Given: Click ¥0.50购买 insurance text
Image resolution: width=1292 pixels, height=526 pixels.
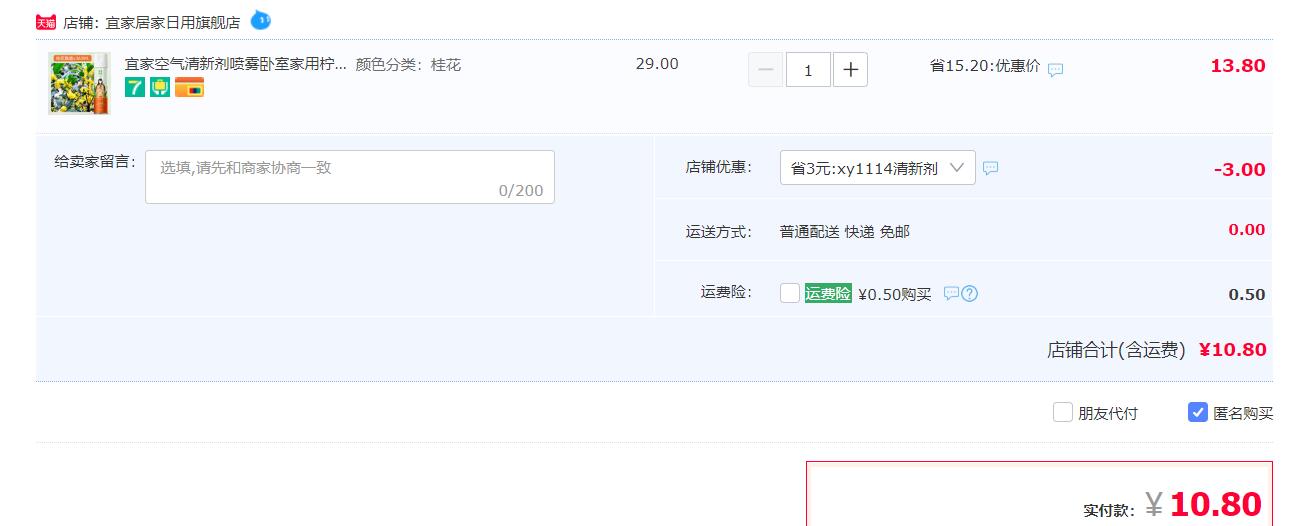Looking at the screenshot, I should [895, 294].
